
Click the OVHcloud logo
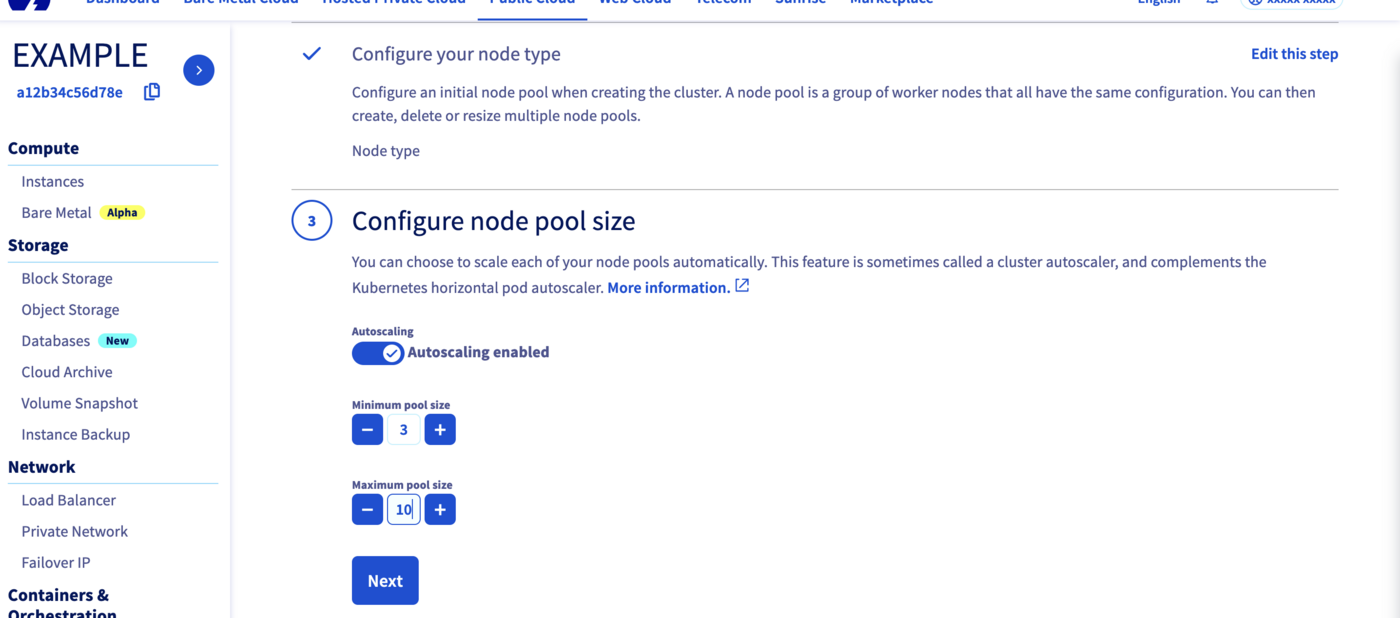(30, 5)
